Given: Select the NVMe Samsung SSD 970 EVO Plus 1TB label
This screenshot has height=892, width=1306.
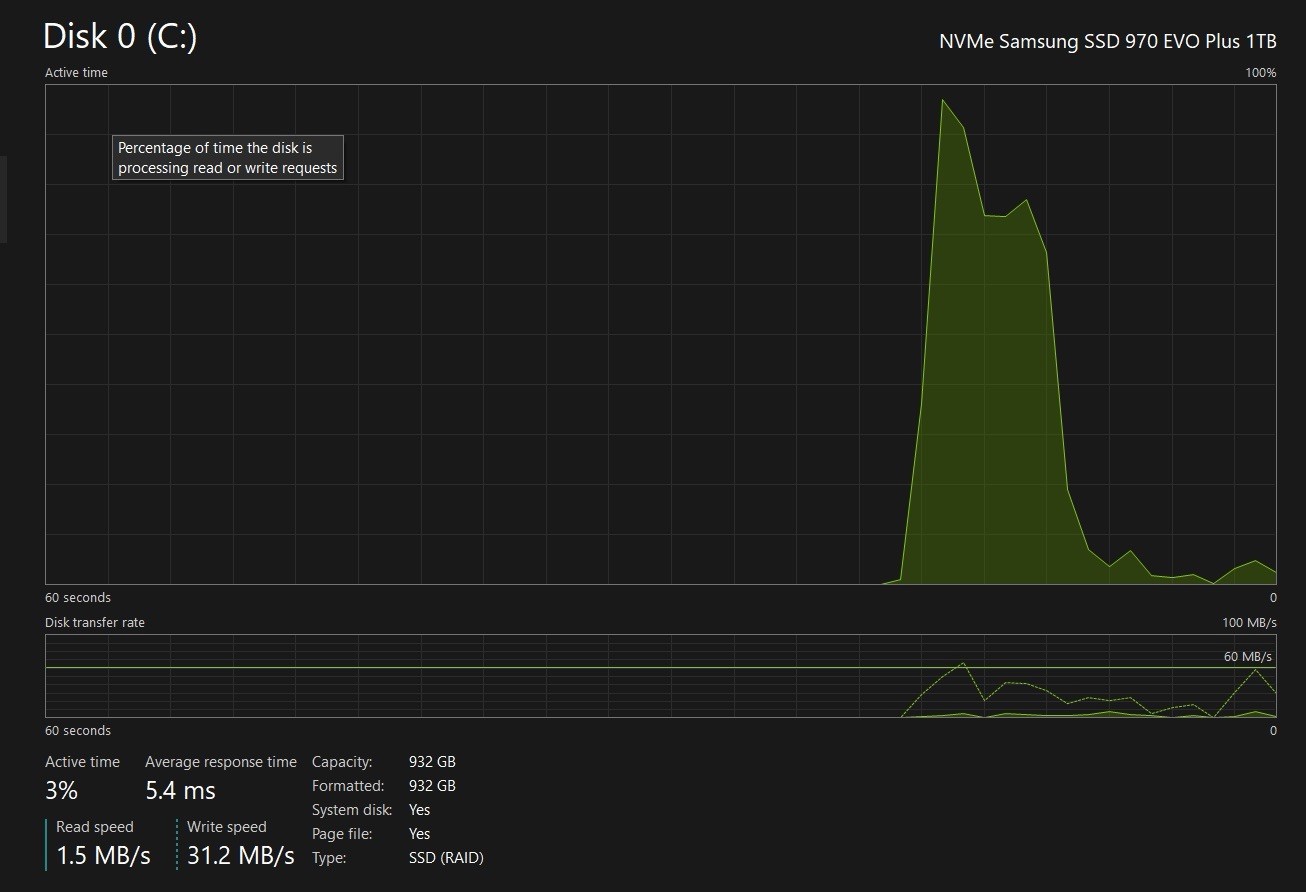Looking at the screenshot, I should tap(1108, 41).
